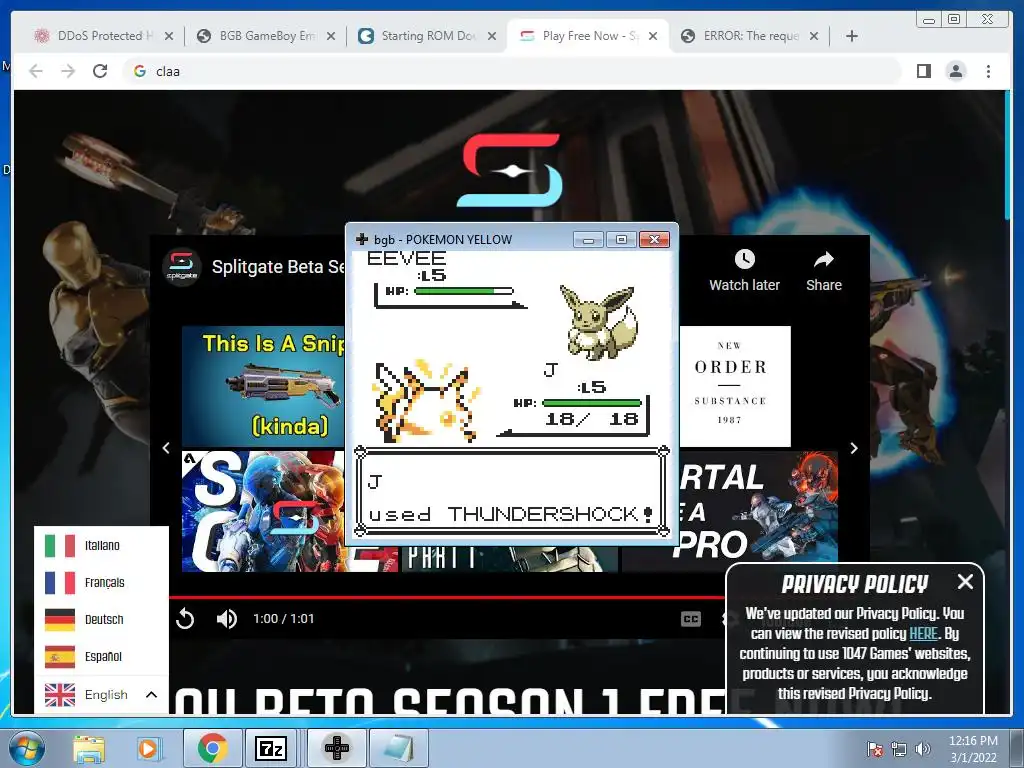Open a new browser tab
This screenshot has height=768, width=1024.
852,36
